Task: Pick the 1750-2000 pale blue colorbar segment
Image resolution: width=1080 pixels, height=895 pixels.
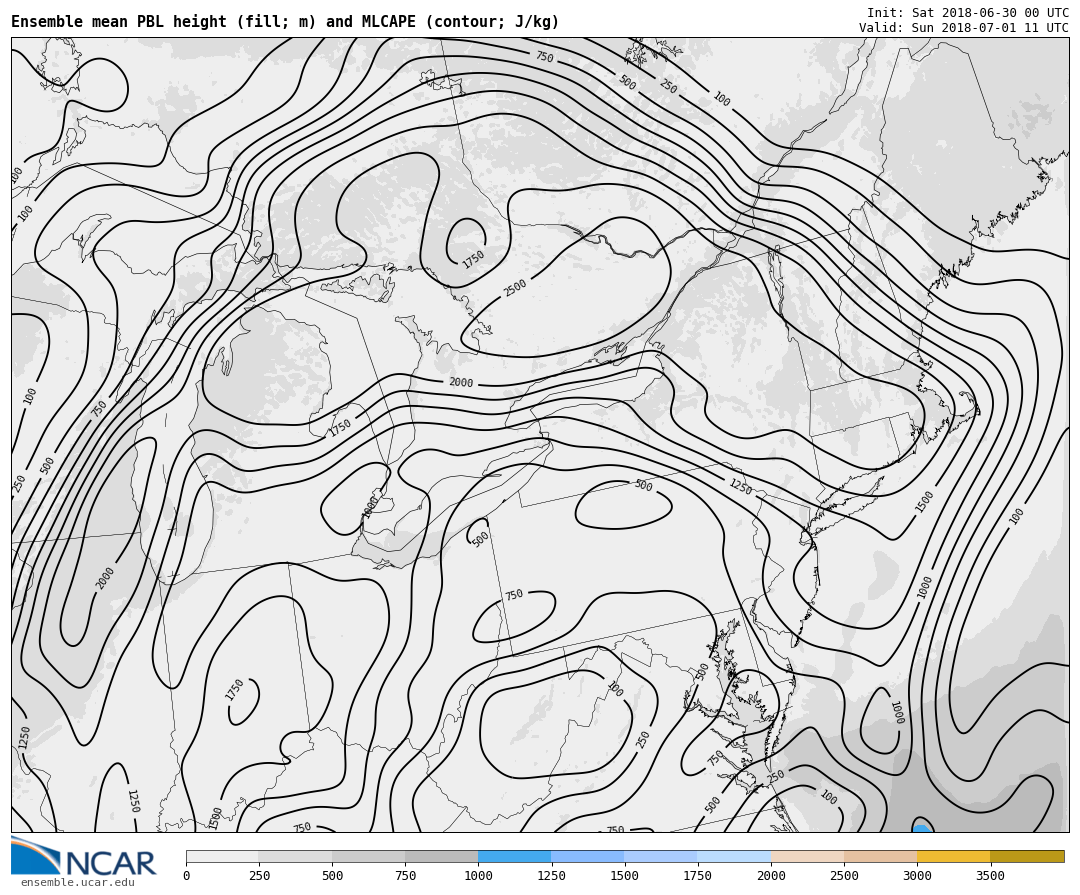Action: point(734,856)
